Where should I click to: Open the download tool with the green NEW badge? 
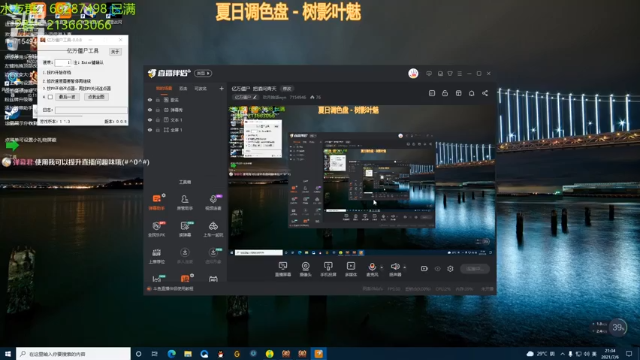(213, 256)
